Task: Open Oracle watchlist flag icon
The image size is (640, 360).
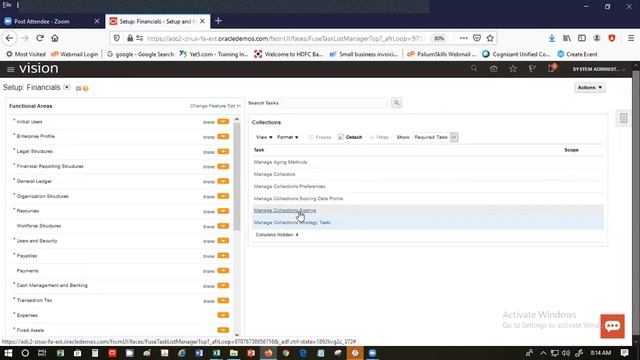Action: tap(532, 69)
